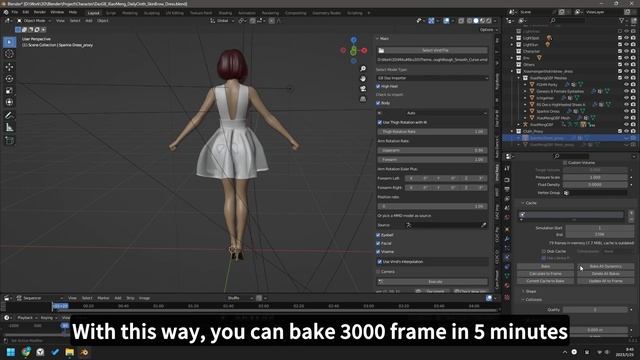Click the pan hand viewport icon
Viewport: 640px width, 360px height.
[363, 78]
